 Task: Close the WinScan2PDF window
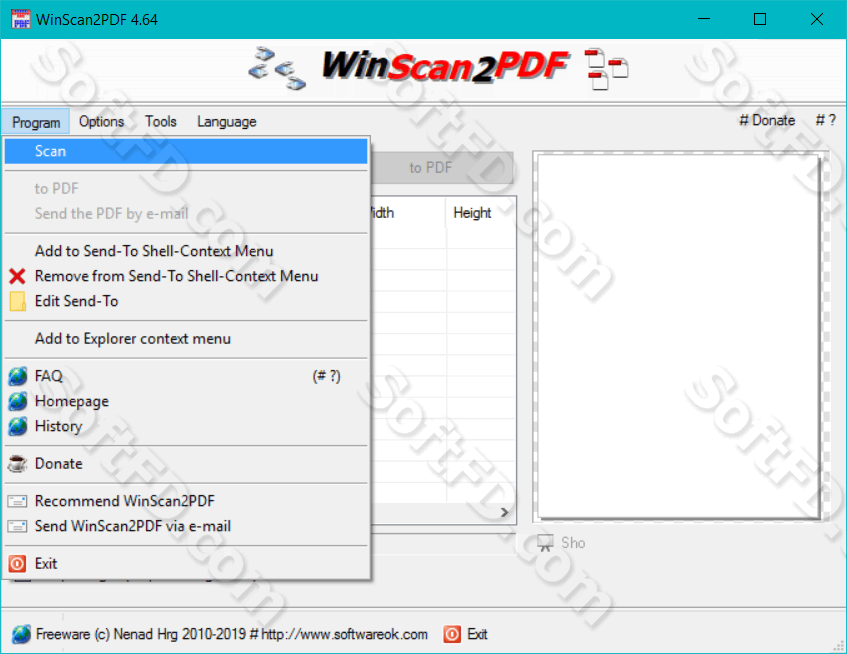click(817, 19)
